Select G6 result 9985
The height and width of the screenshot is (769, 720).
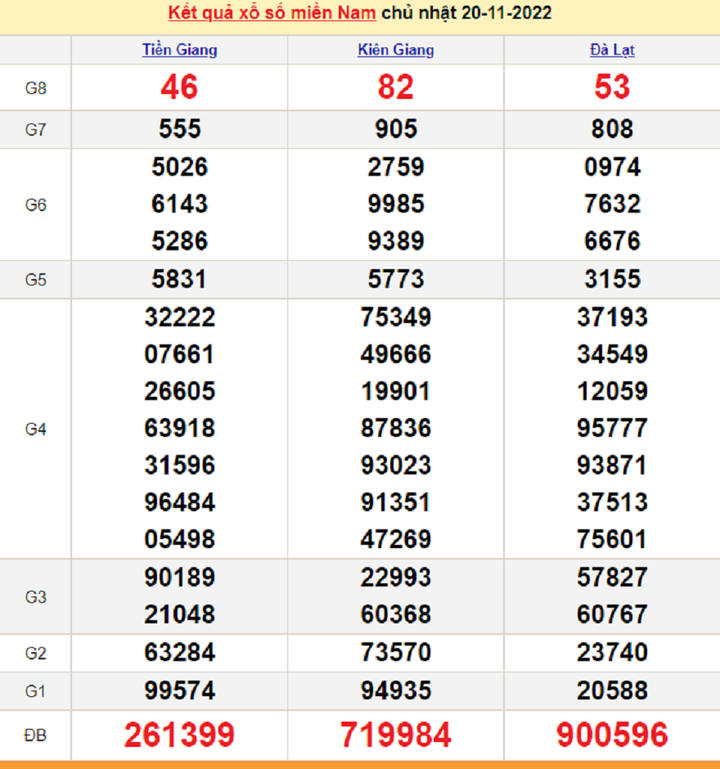pyautogui.click(x=395, y=204)
